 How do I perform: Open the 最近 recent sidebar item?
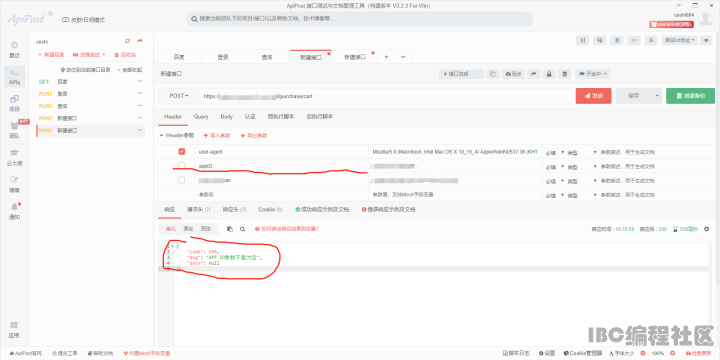pos(14,50)
